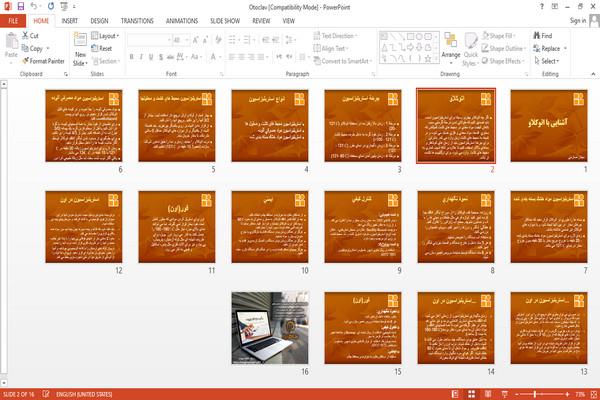Click spell check icon in status bar

[x=46, y=394]
